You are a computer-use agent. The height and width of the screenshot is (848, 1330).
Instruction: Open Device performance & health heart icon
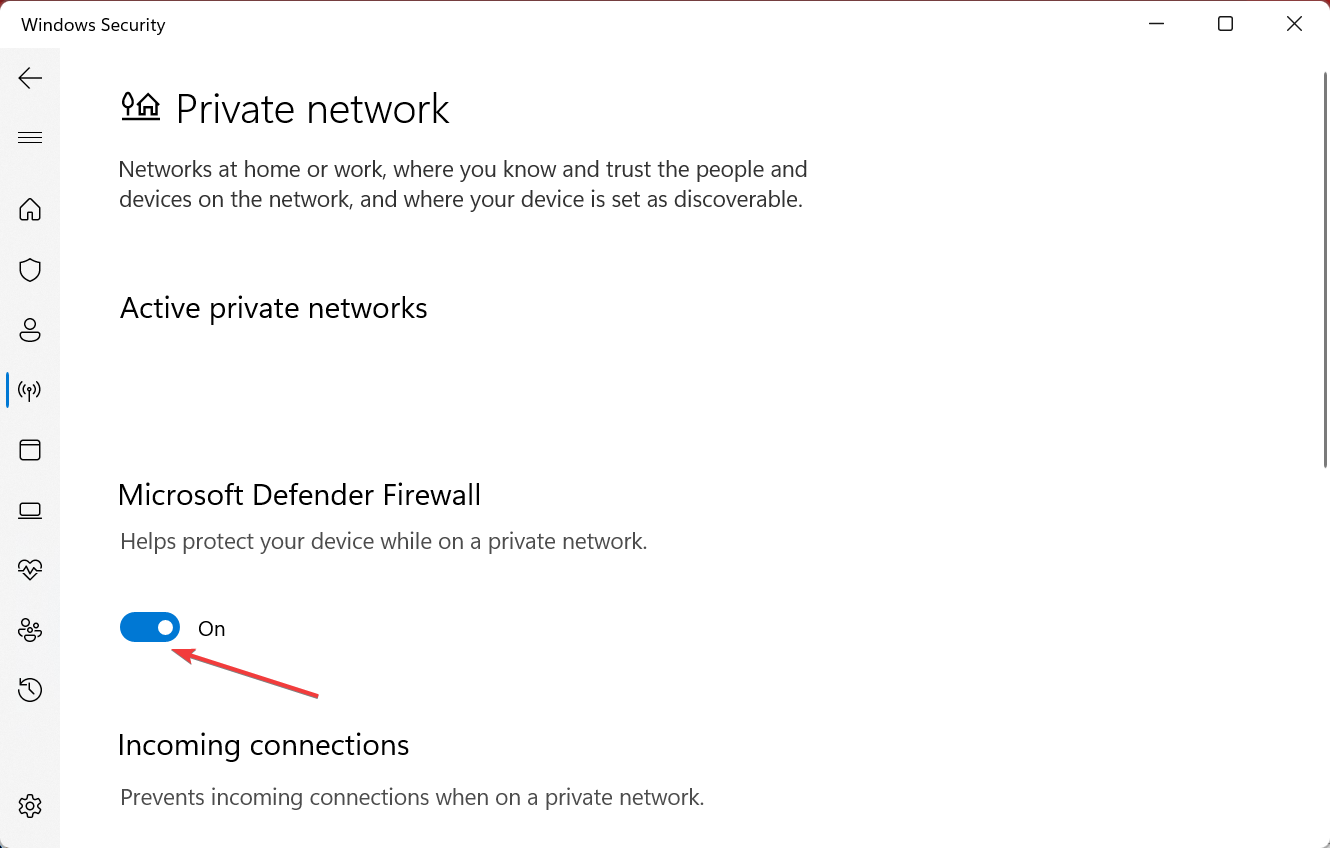30,569
